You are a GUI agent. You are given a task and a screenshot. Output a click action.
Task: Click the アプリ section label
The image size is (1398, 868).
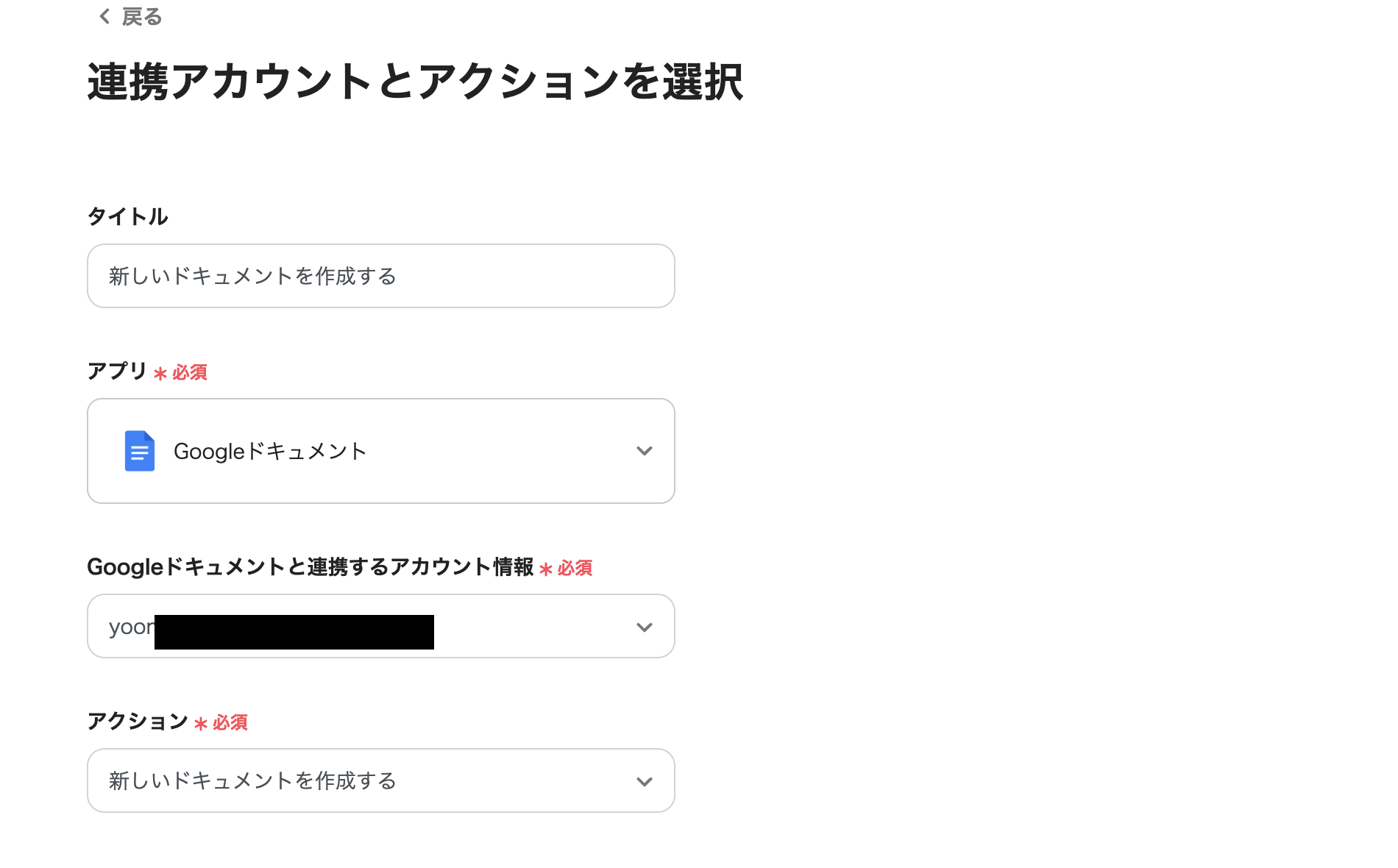(118, 371)
